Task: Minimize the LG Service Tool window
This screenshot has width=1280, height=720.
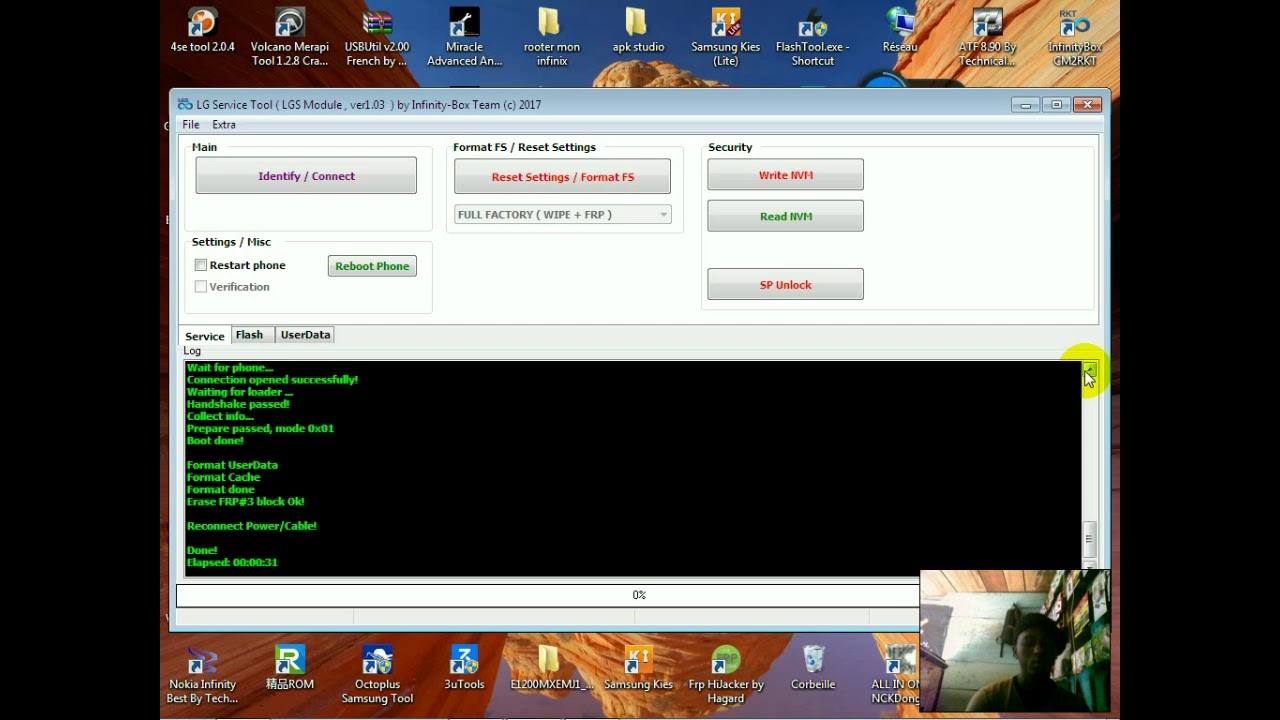Action: pyautogui.click(x=1025, y=104)
